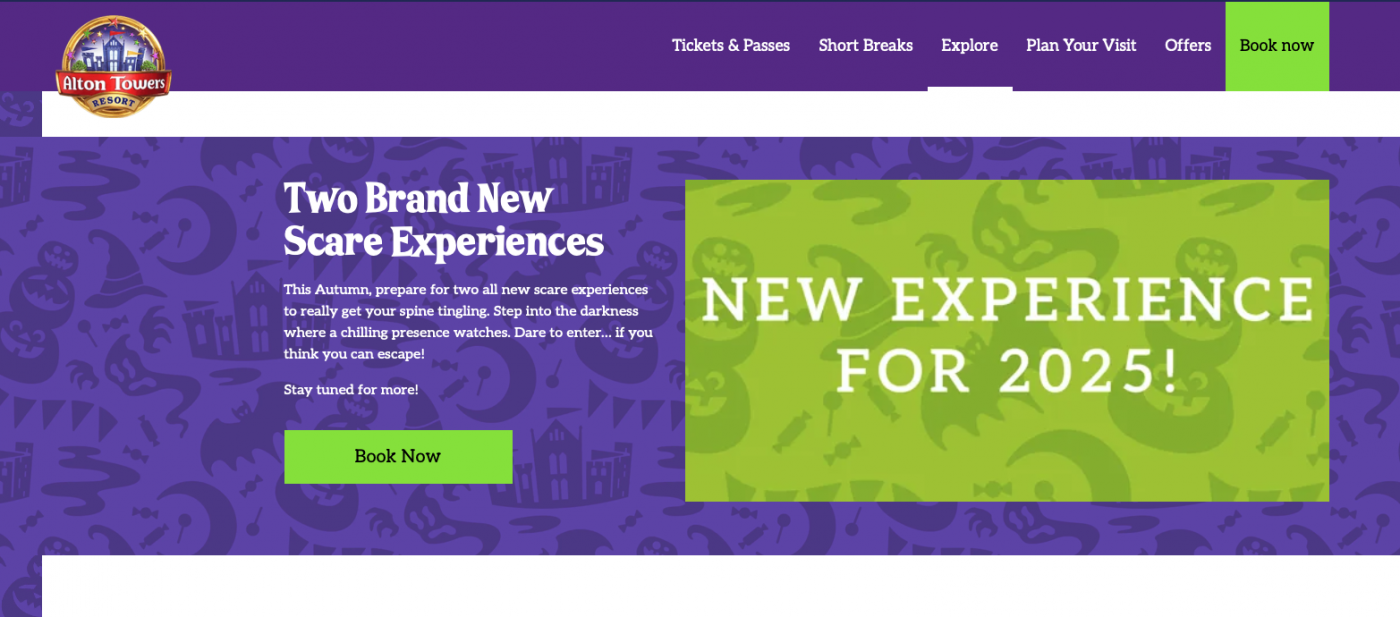Click the "Scare Experiences" heading line

(x=443, y=242)
